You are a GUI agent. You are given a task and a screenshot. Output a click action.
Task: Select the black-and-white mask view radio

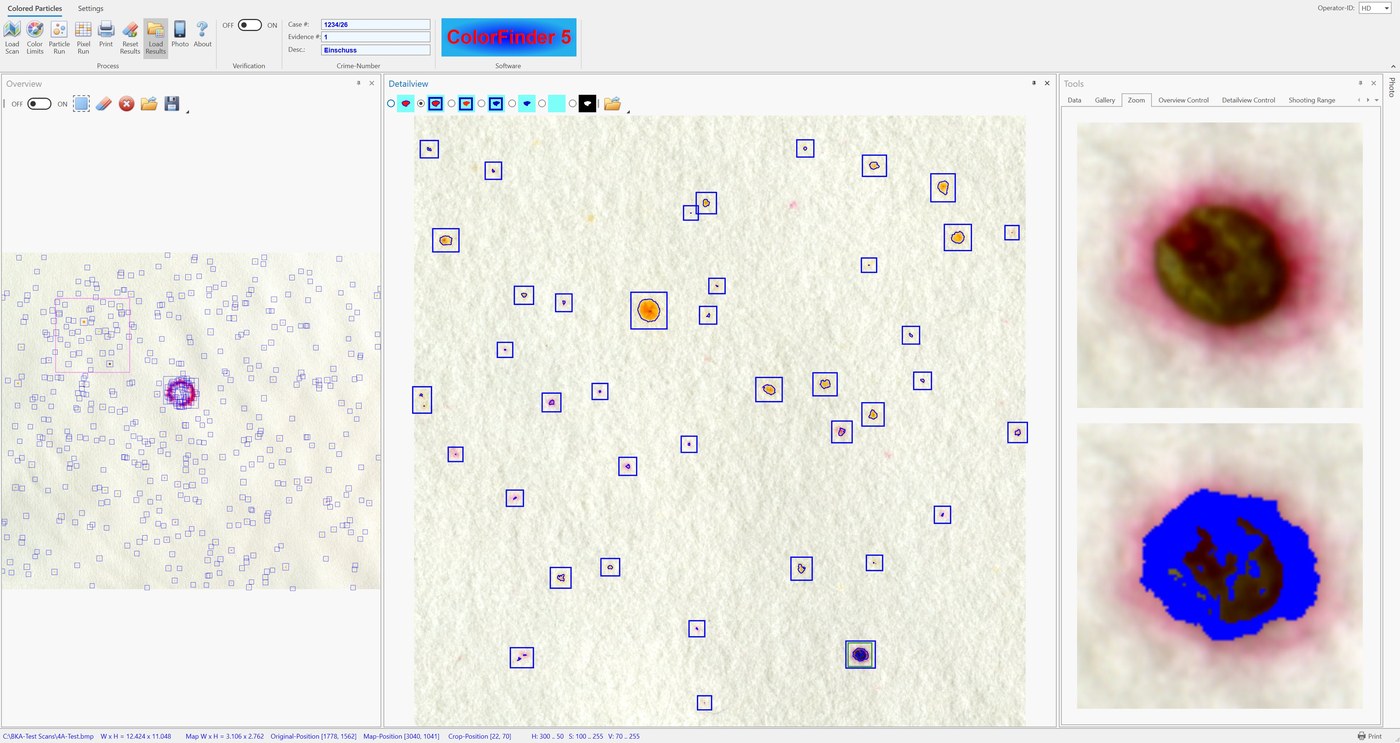(573, 104)
